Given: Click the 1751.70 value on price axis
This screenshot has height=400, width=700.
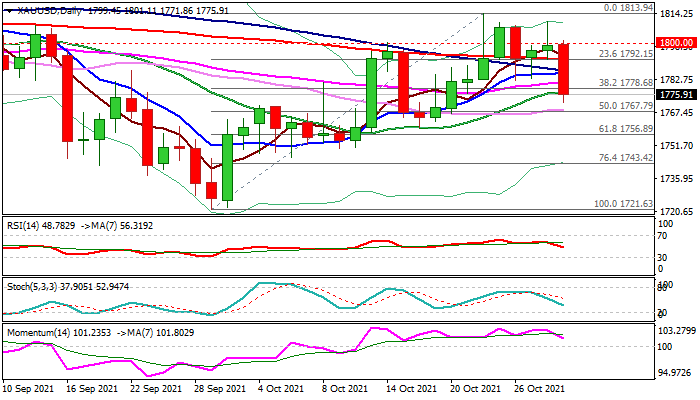Looking at the screenshot, I should tap(677, 146).
